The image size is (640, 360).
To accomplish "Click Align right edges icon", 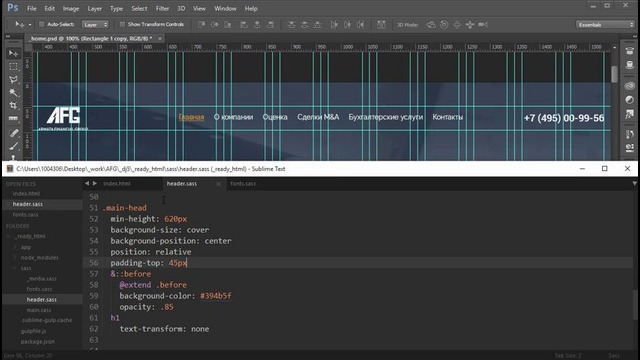I will click(270, 24).
